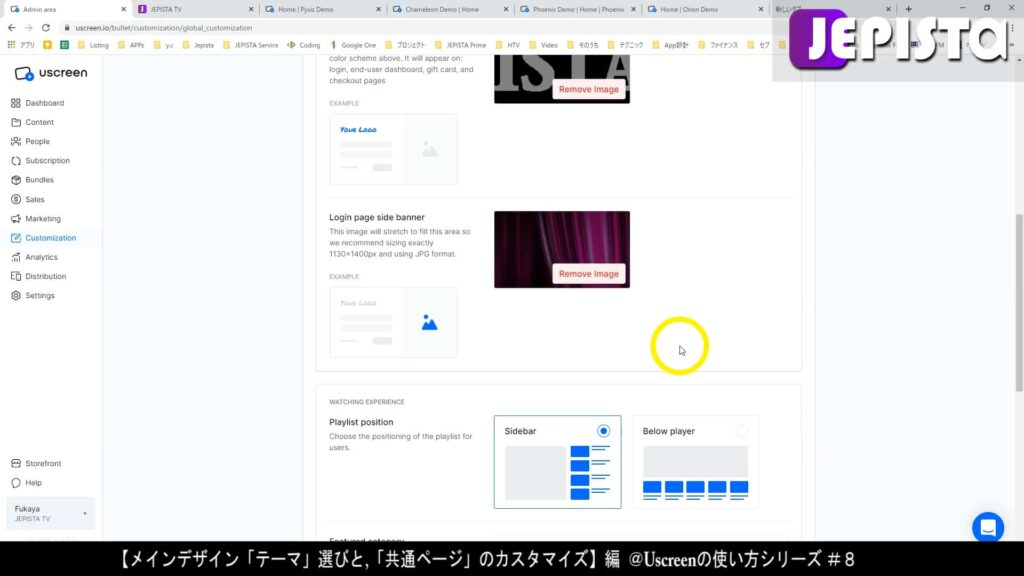
Task: Open the Coding bookmark
Action: click(x=304, y=45)
